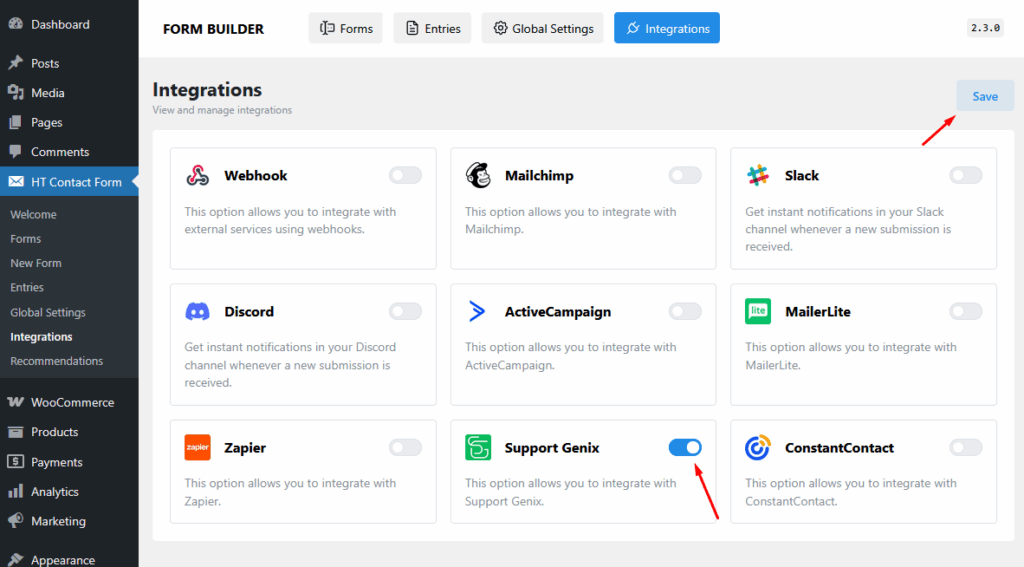Viewport: 1024px width, 567px height.
Task: Open the Recommendations sidebar link
Action: (x=56, y=361)
